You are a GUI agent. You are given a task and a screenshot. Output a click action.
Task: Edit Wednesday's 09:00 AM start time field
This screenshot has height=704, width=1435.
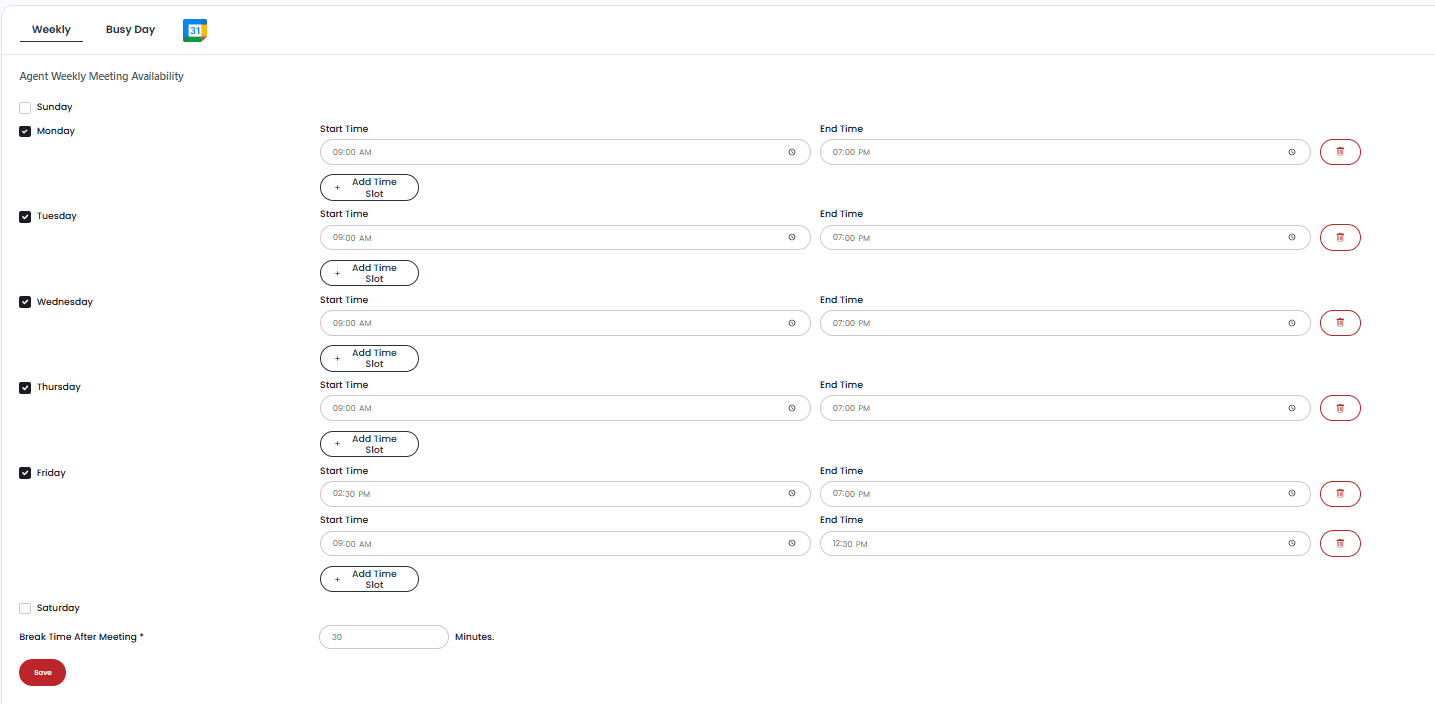click(565, 323)
